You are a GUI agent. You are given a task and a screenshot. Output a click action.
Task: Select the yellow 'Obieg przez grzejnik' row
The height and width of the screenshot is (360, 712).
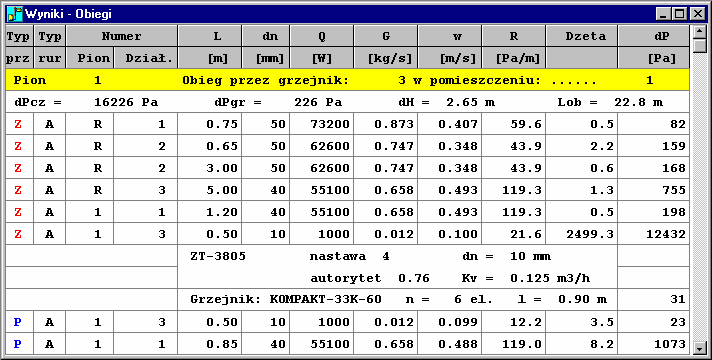pos(347,80)
